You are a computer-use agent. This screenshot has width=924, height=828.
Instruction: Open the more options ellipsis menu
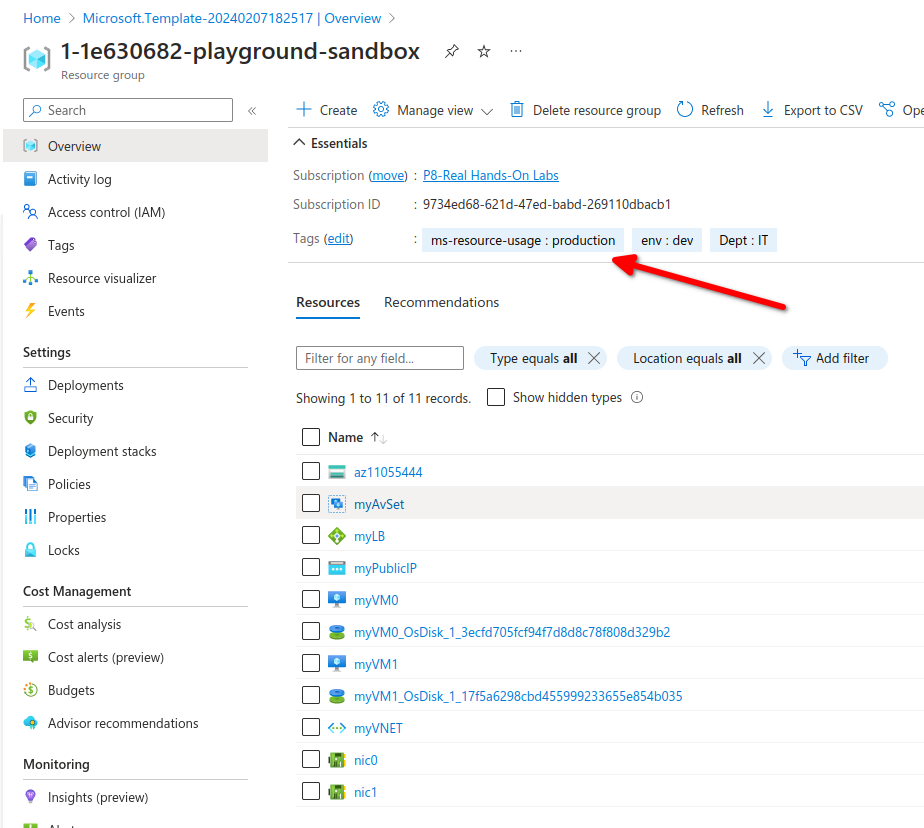pos(515,52)
